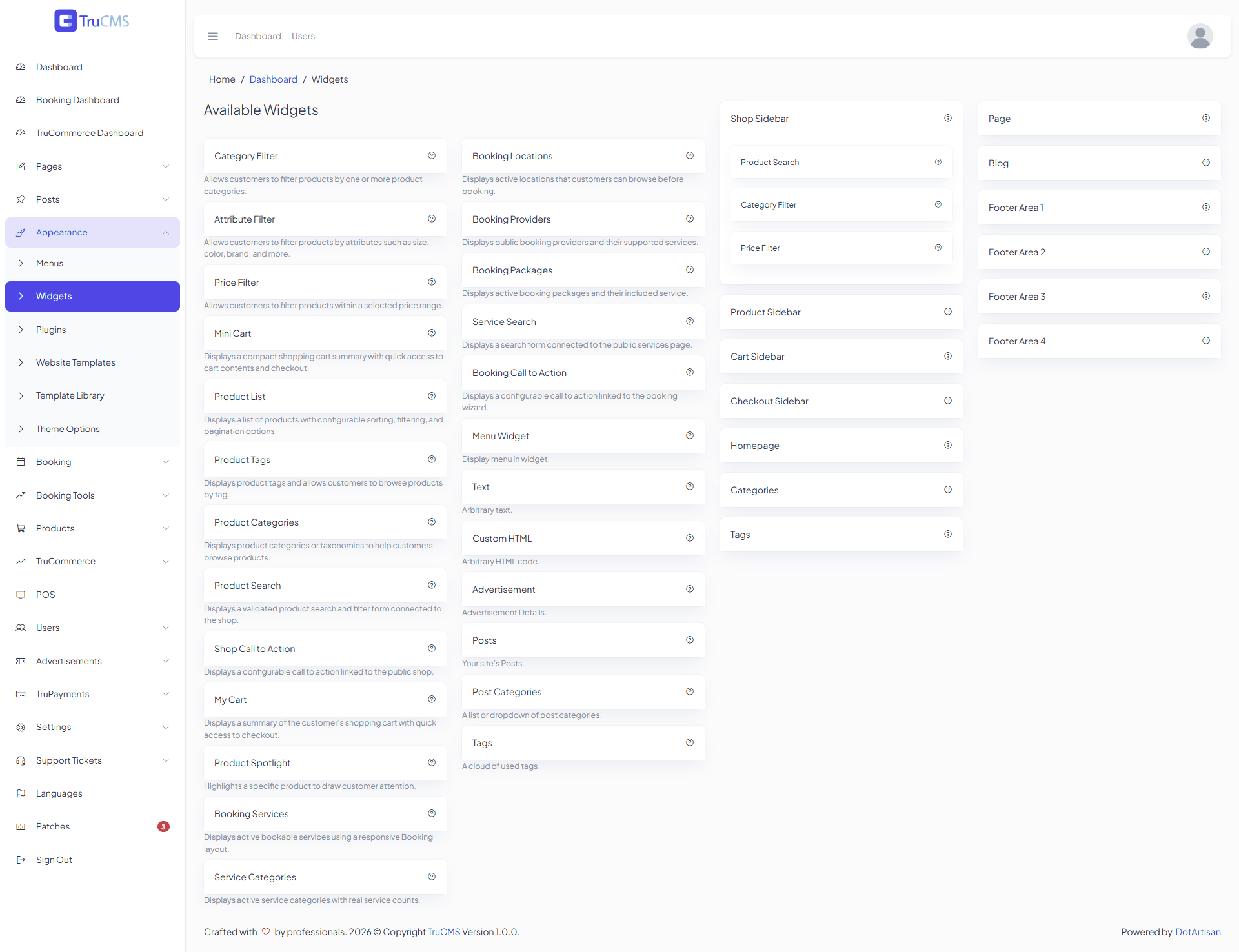The height and width of the screenshot is (952, 1239).
Task: Click help icon on Custom HTML widget
Action: [x=690, y=538]
